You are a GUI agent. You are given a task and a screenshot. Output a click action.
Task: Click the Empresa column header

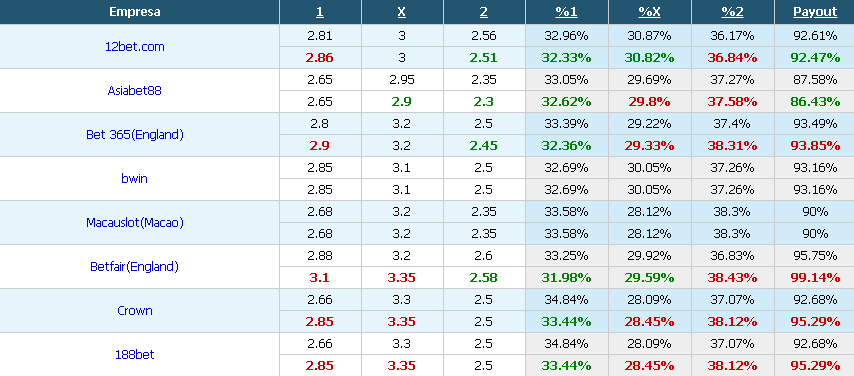click(135, 12)
